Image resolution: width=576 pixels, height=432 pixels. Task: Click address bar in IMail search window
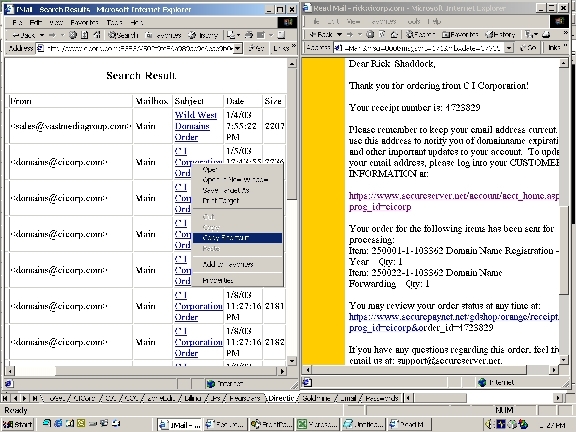tap(139, 48)
